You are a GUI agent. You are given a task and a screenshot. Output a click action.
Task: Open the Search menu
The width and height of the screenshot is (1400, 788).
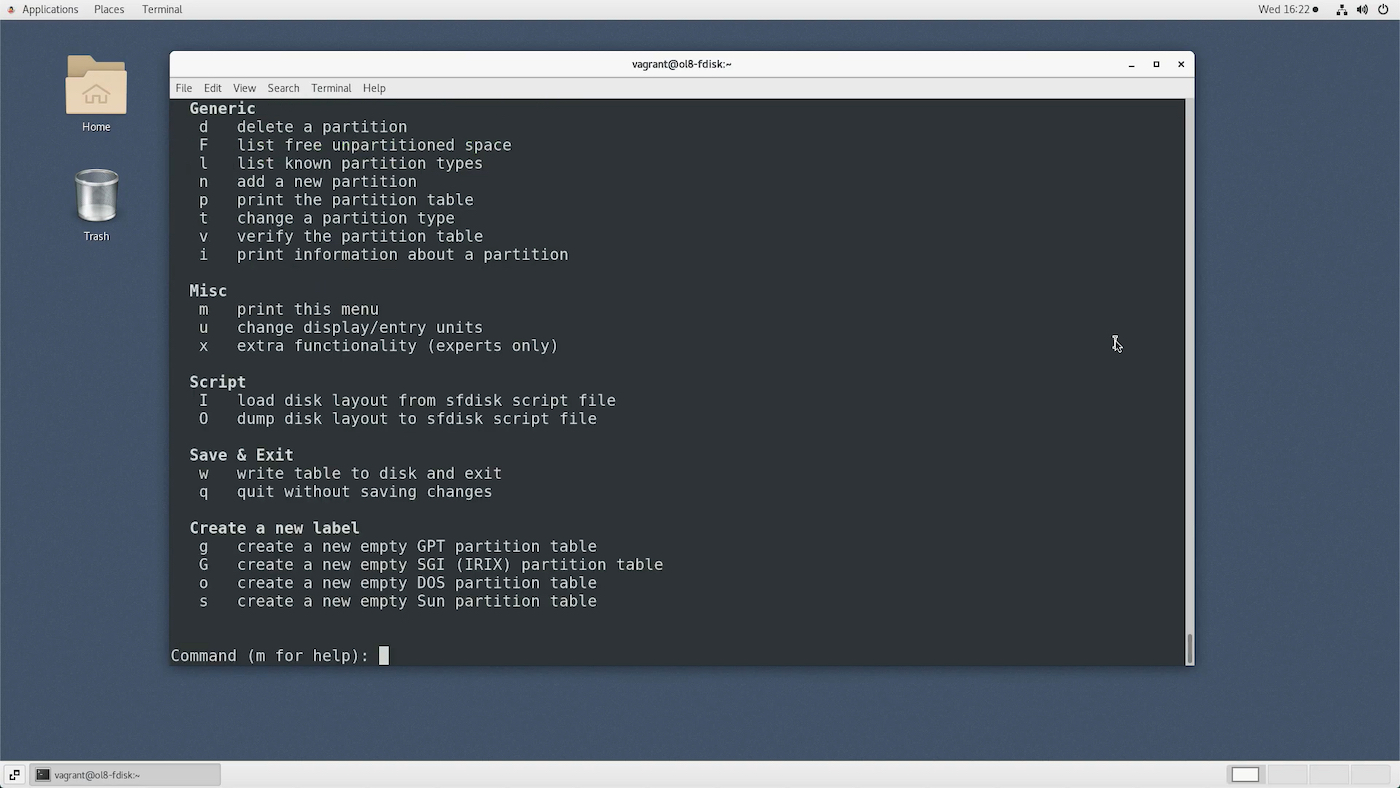point(283,88)
